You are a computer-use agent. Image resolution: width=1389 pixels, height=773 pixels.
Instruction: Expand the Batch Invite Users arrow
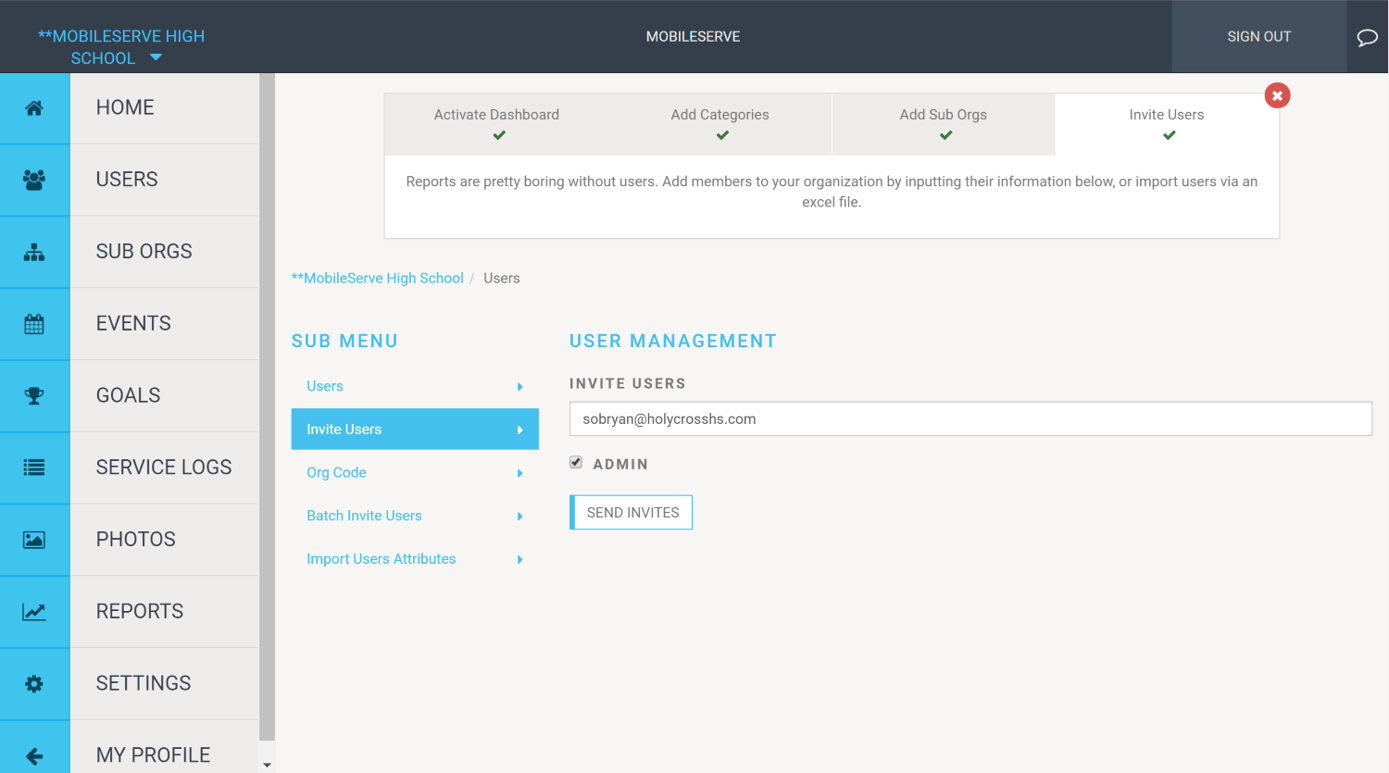[x=520, y=516]
